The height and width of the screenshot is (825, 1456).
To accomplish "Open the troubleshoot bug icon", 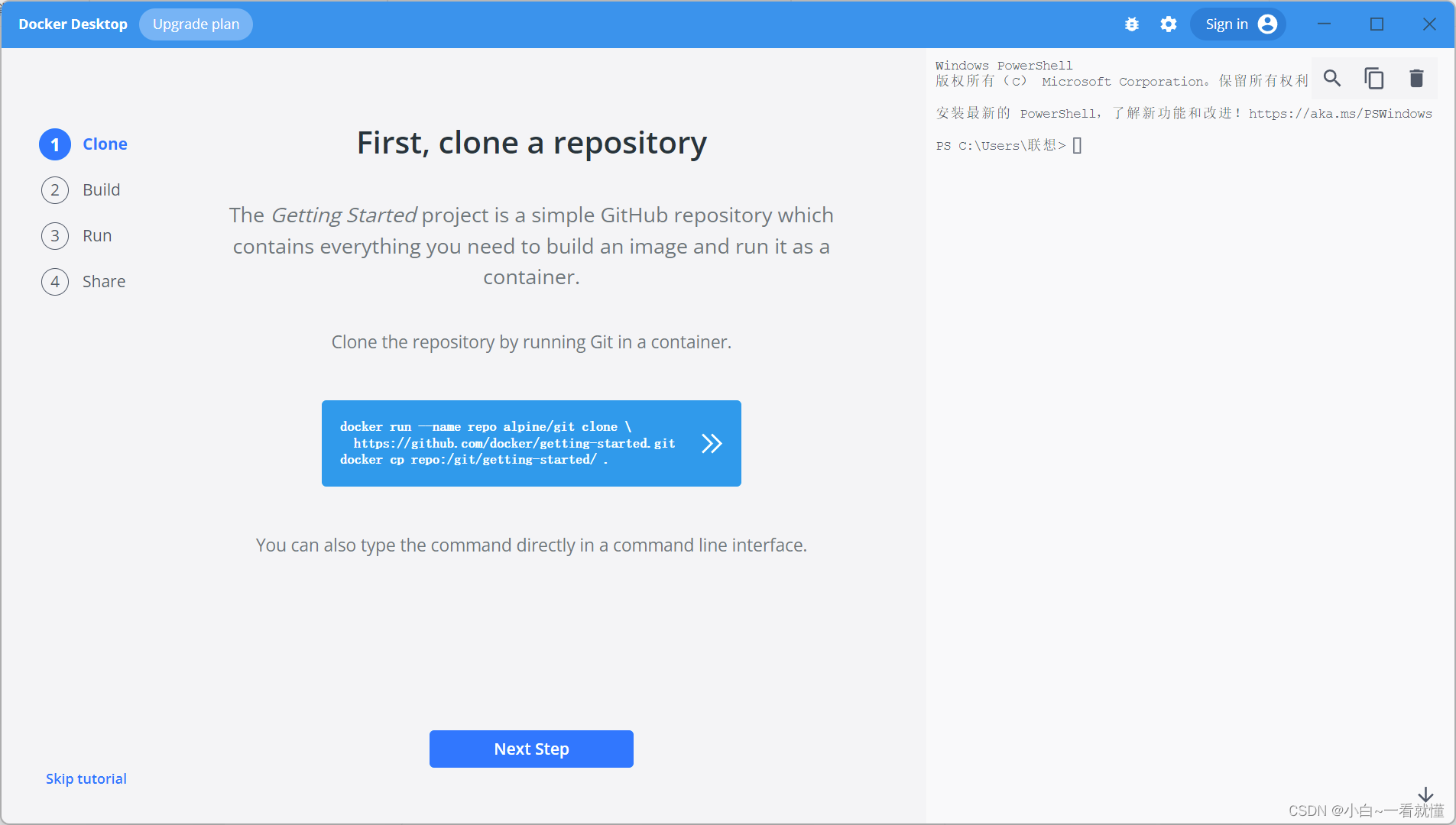I will (x=1132, y=24).
